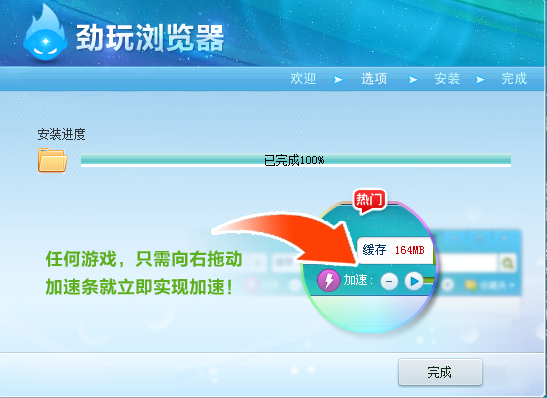Viewport: 547px width, 398px height.
Task: Select the 安装 step in wizard header
Action: [447, 78]
